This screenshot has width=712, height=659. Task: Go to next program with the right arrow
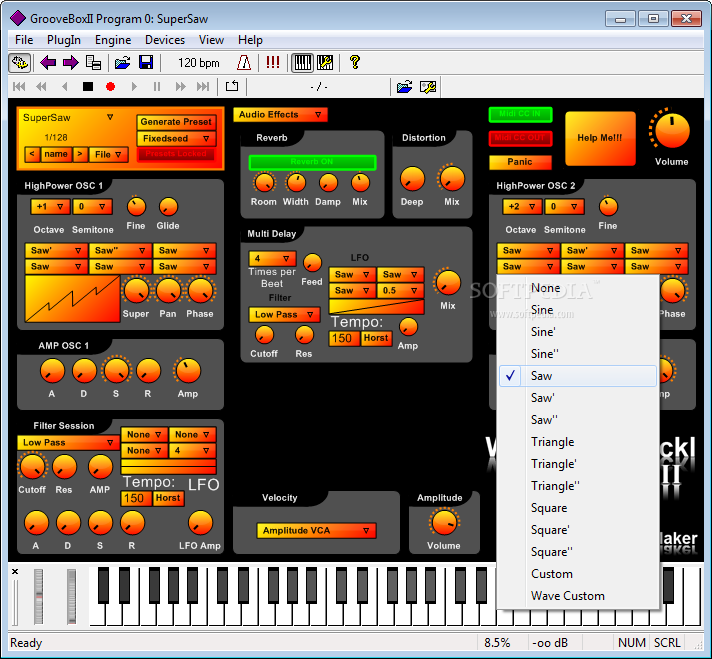click(70, 63)
